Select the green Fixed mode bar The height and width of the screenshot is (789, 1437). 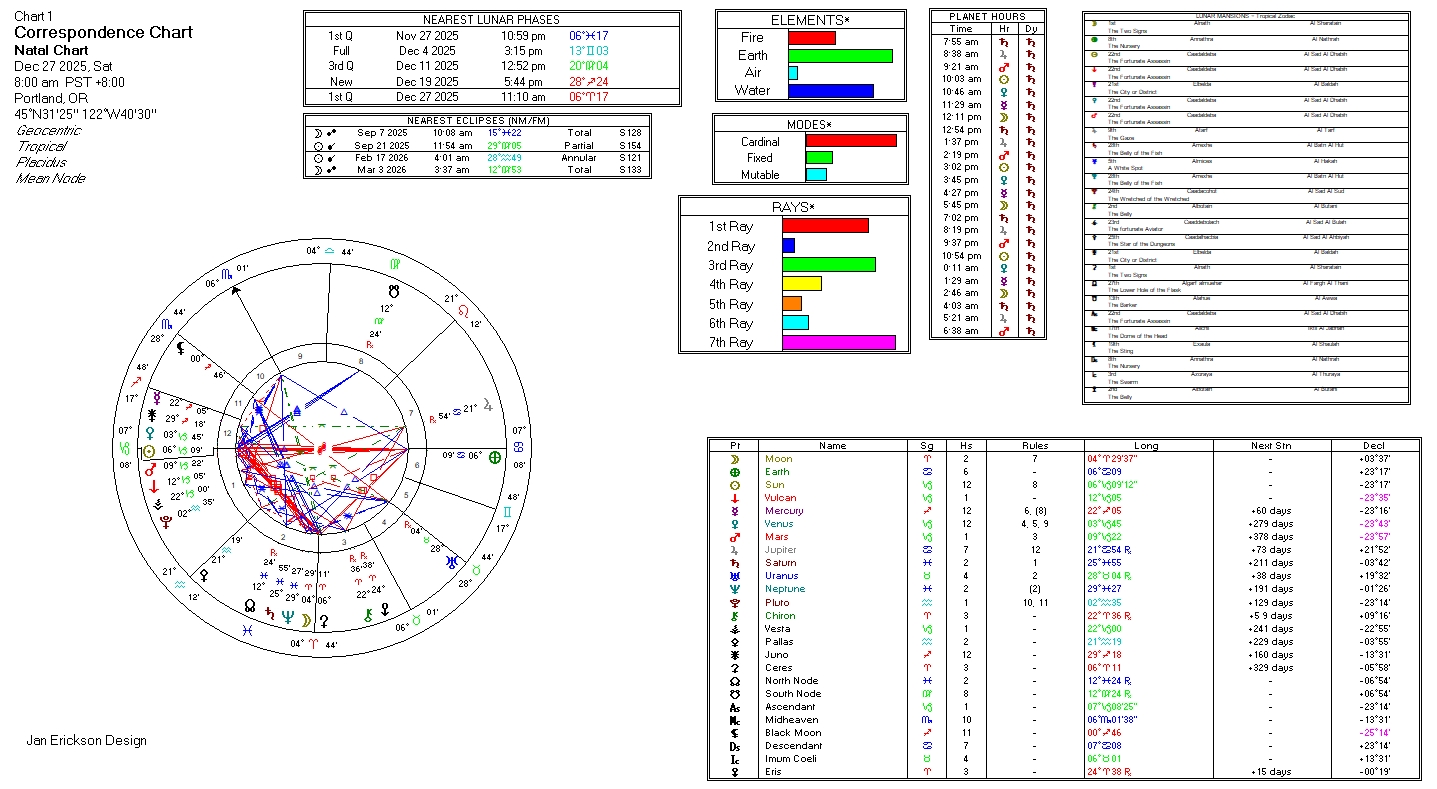pyautogui.click(x=819, y=158)
